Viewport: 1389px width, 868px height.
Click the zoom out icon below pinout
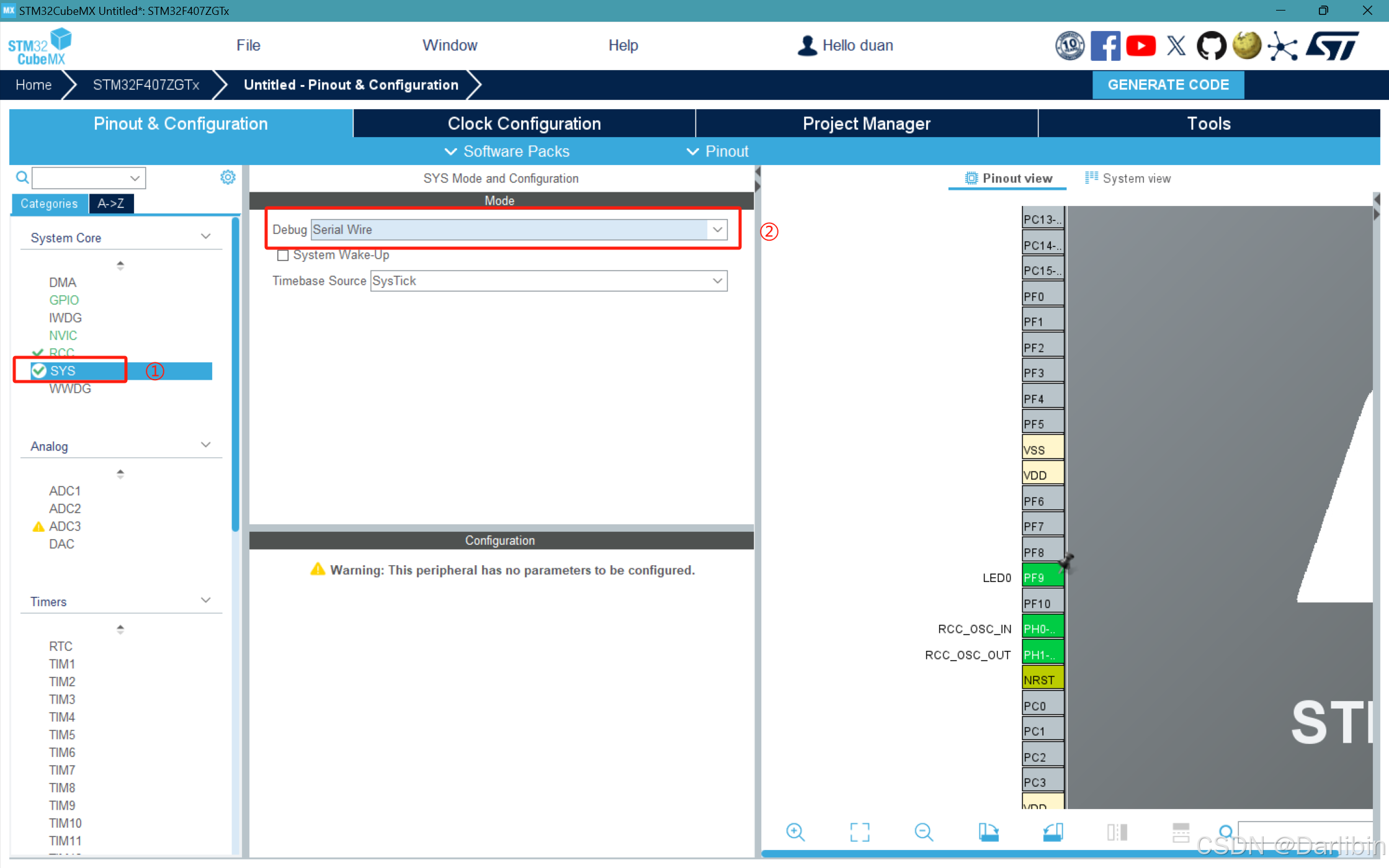(x=924, y=832)
